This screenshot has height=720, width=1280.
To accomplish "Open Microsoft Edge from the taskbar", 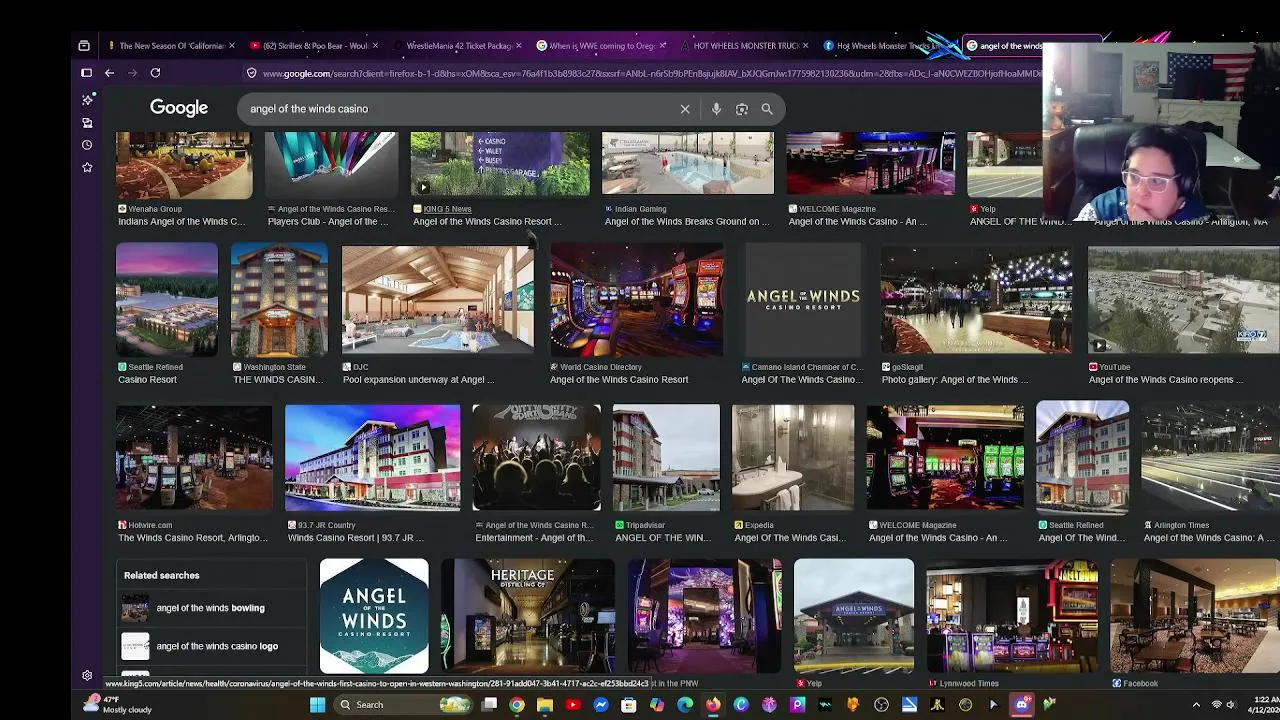I will point(685,705).
